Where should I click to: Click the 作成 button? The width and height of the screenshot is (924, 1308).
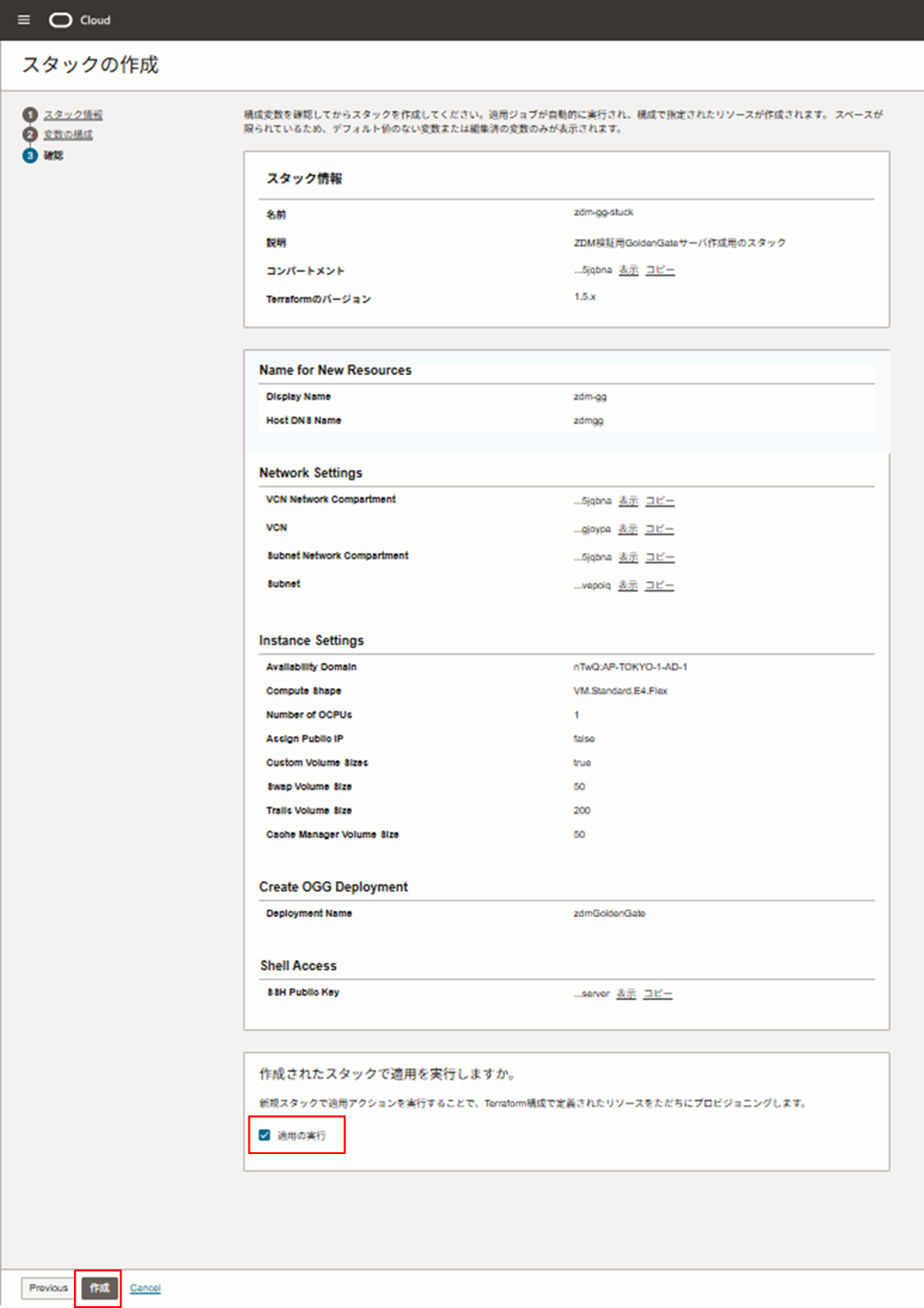point(99,1288)
